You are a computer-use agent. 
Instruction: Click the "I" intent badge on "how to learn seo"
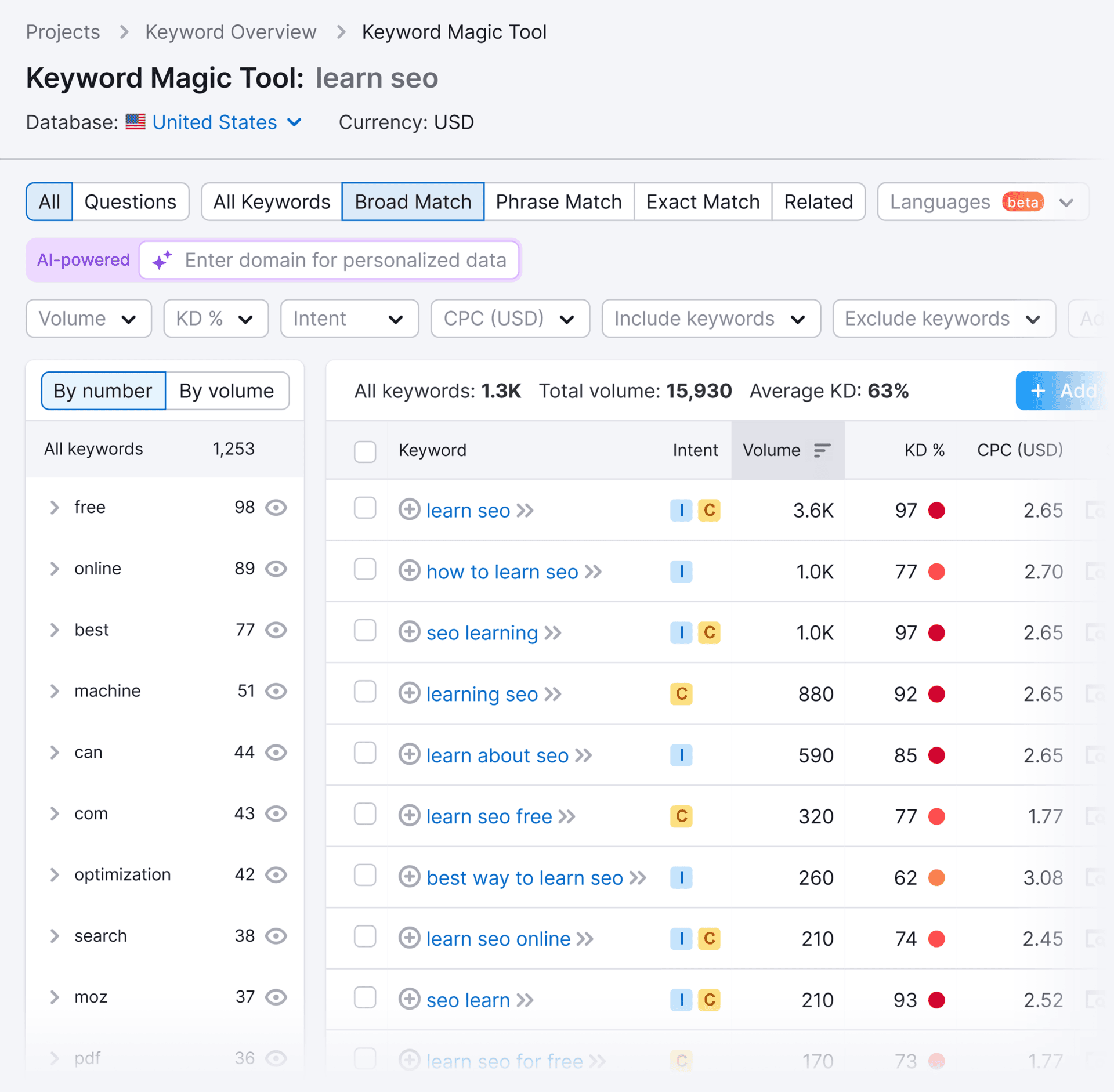[682, 572]
